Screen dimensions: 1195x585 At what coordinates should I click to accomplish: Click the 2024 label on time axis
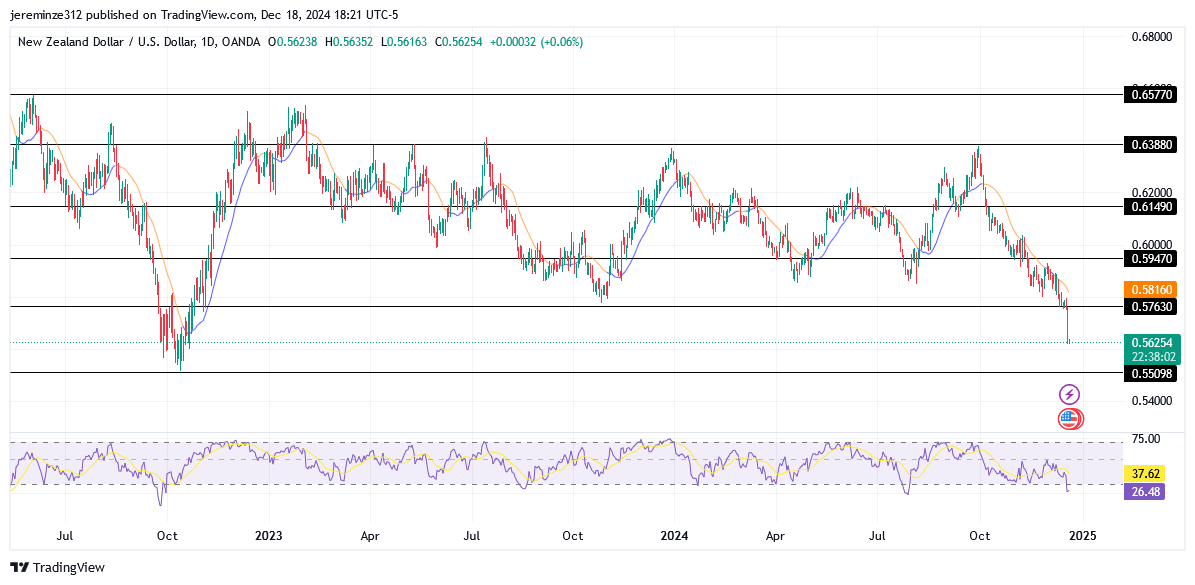(674, 536)
